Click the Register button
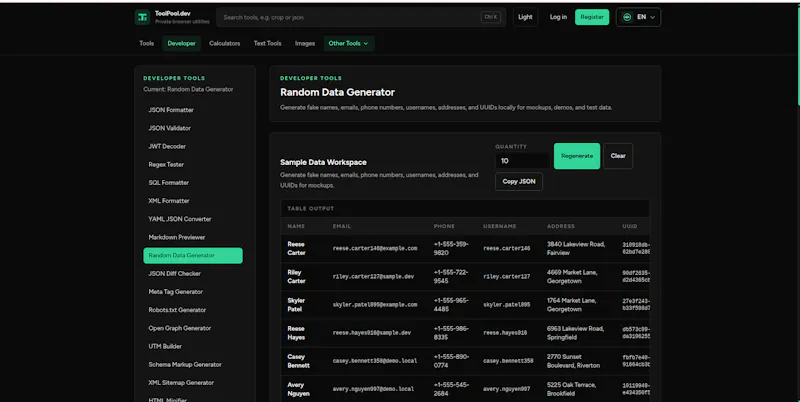 point(592,17)
